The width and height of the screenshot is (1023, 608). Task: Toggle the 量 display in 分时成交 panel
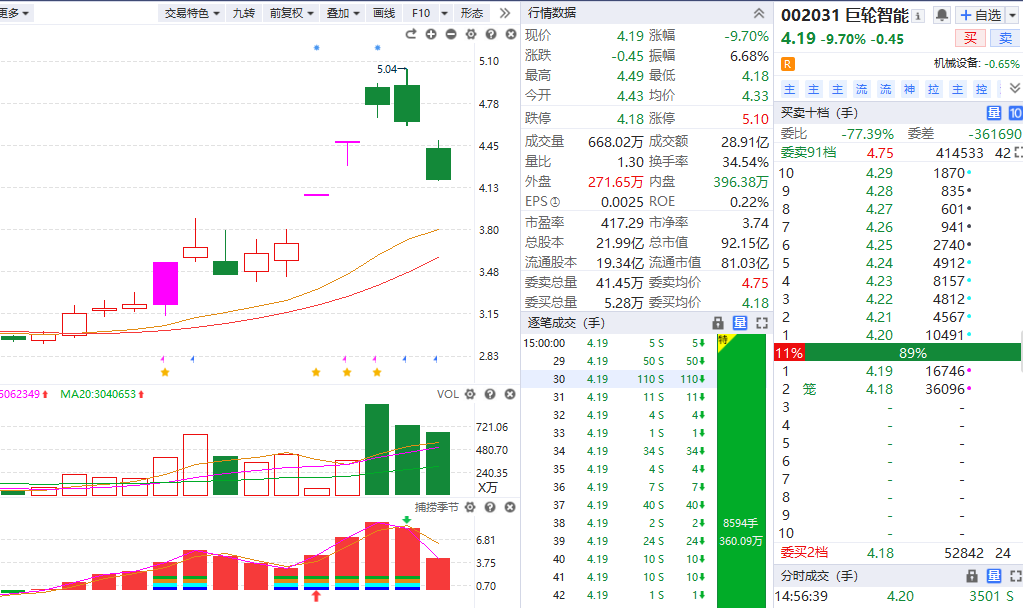pyautogui.click(x=993, y=576)
